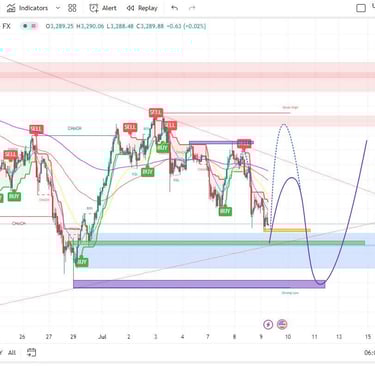Select the 26 date on the time axis
This screenshot has height=366, width=375.
pos(22,337)
